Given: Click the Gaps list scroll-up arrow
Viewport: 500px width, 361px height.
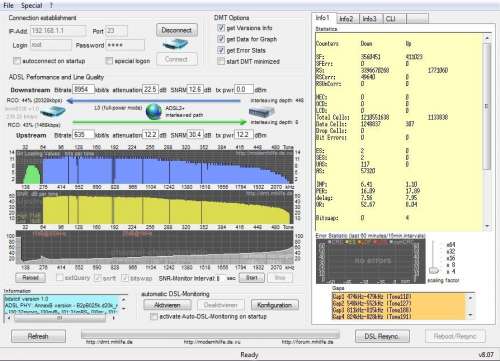Looking at the screenshot, I should click(471, 298).
